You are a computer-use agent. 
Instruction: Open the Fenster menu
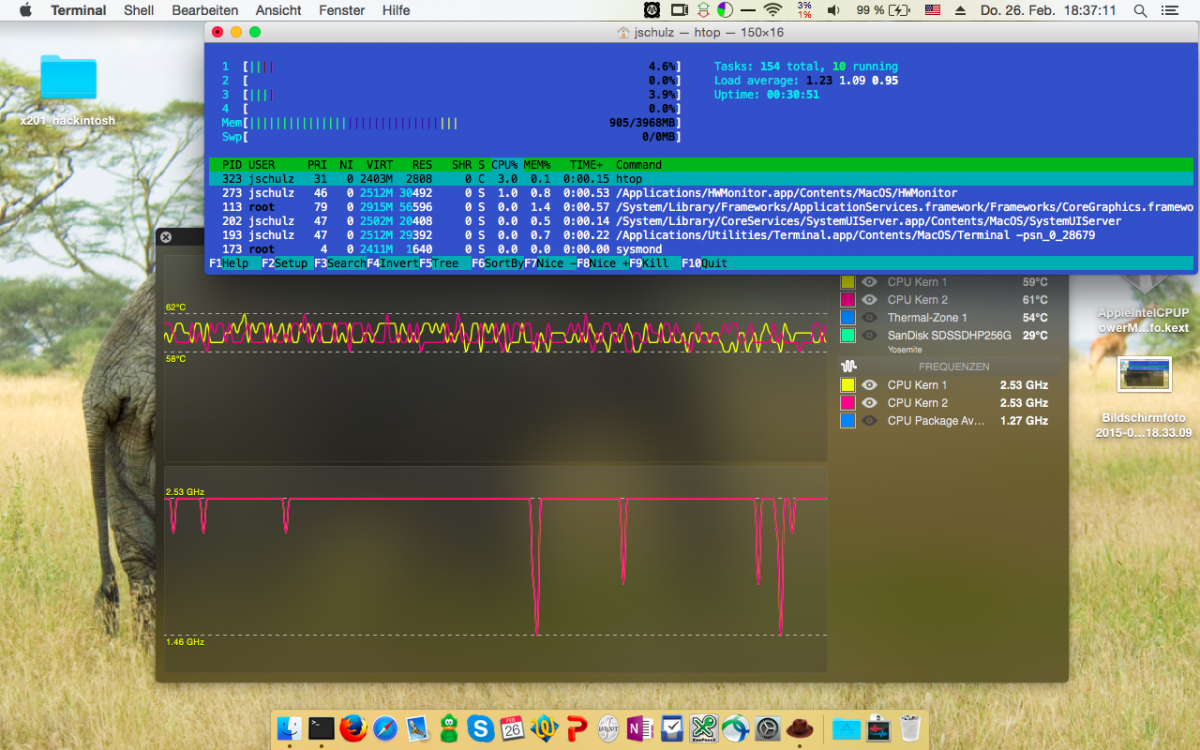tap(341, 10)
